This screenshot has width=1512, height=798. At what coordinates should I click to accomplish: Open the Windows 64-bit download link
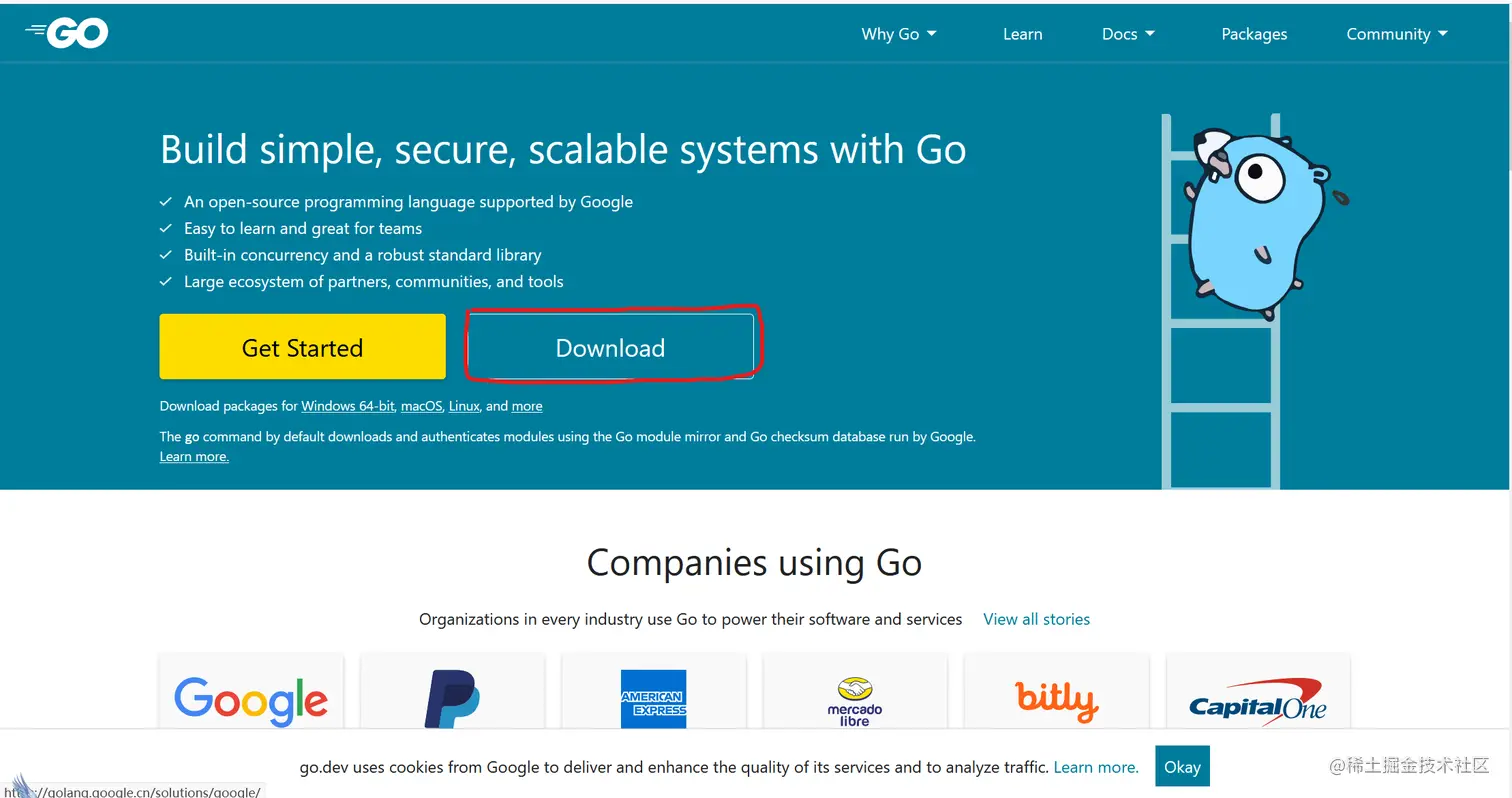(x=347, y=406)
